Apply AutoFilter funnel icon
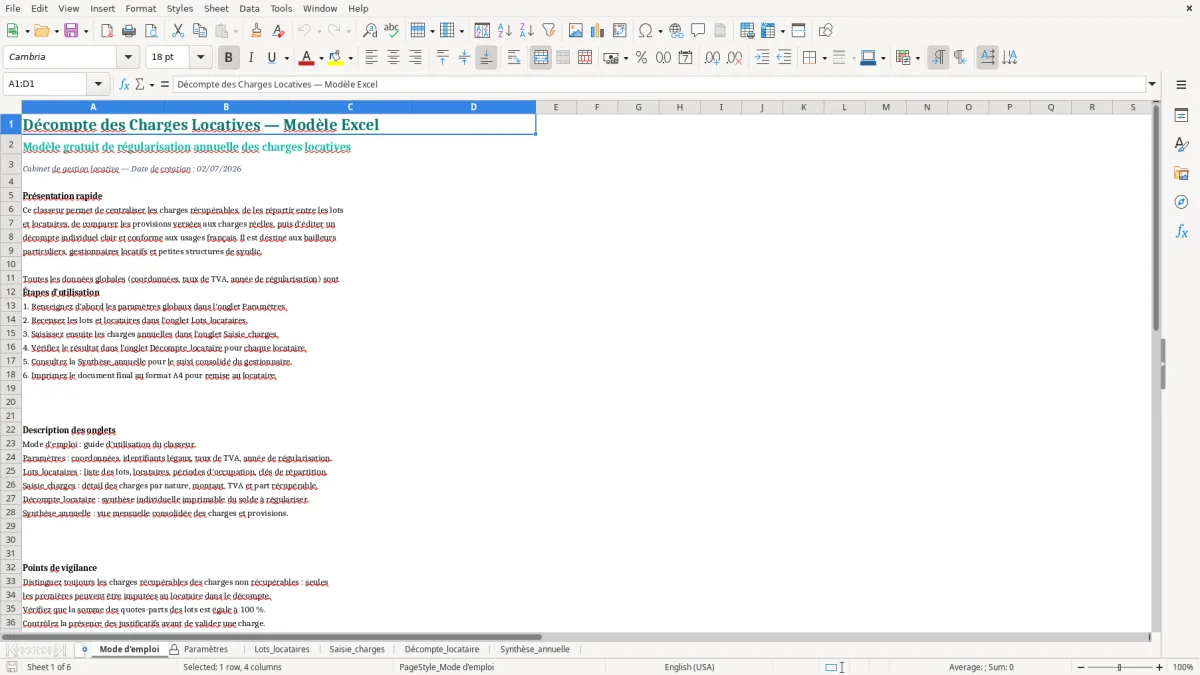The width and height of the screenshot is (1200, 675). pyautogui.click(x=549, y=31)
